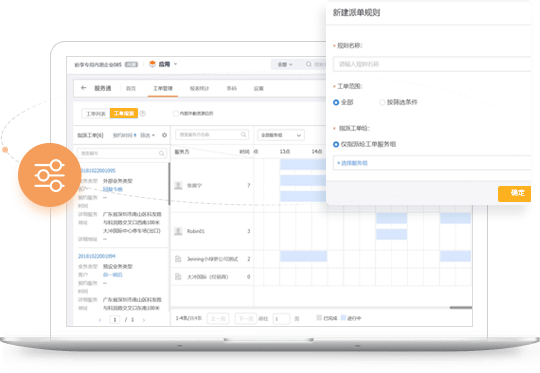This screenshot has width=540, height=373.
Task: Open the gear settings icon beside 筛选
Action: pos(164,135)
